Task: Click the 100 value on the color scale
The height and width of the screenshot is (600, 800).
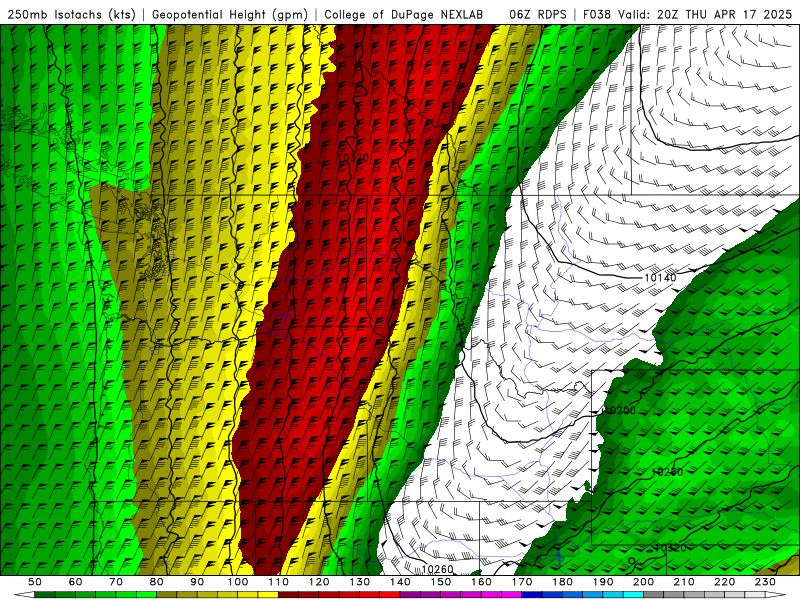Action: pyautogui.click(x=238, y=582)
